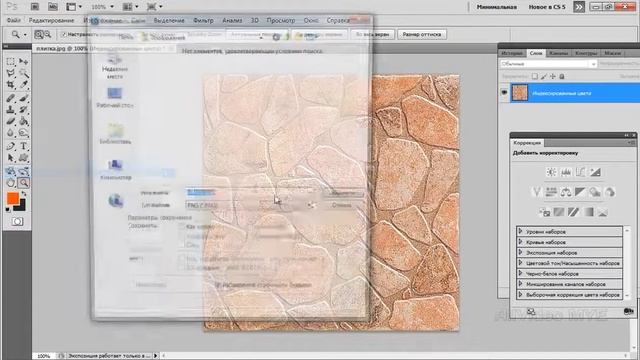Toggle lock image pixels in Layers

544,76
